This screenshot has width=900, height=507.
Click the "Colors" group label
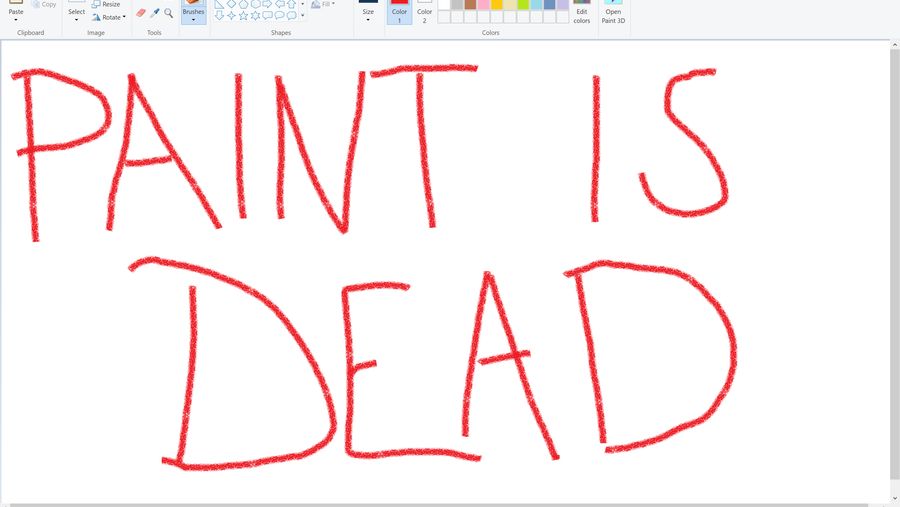(x=490, y=33)
